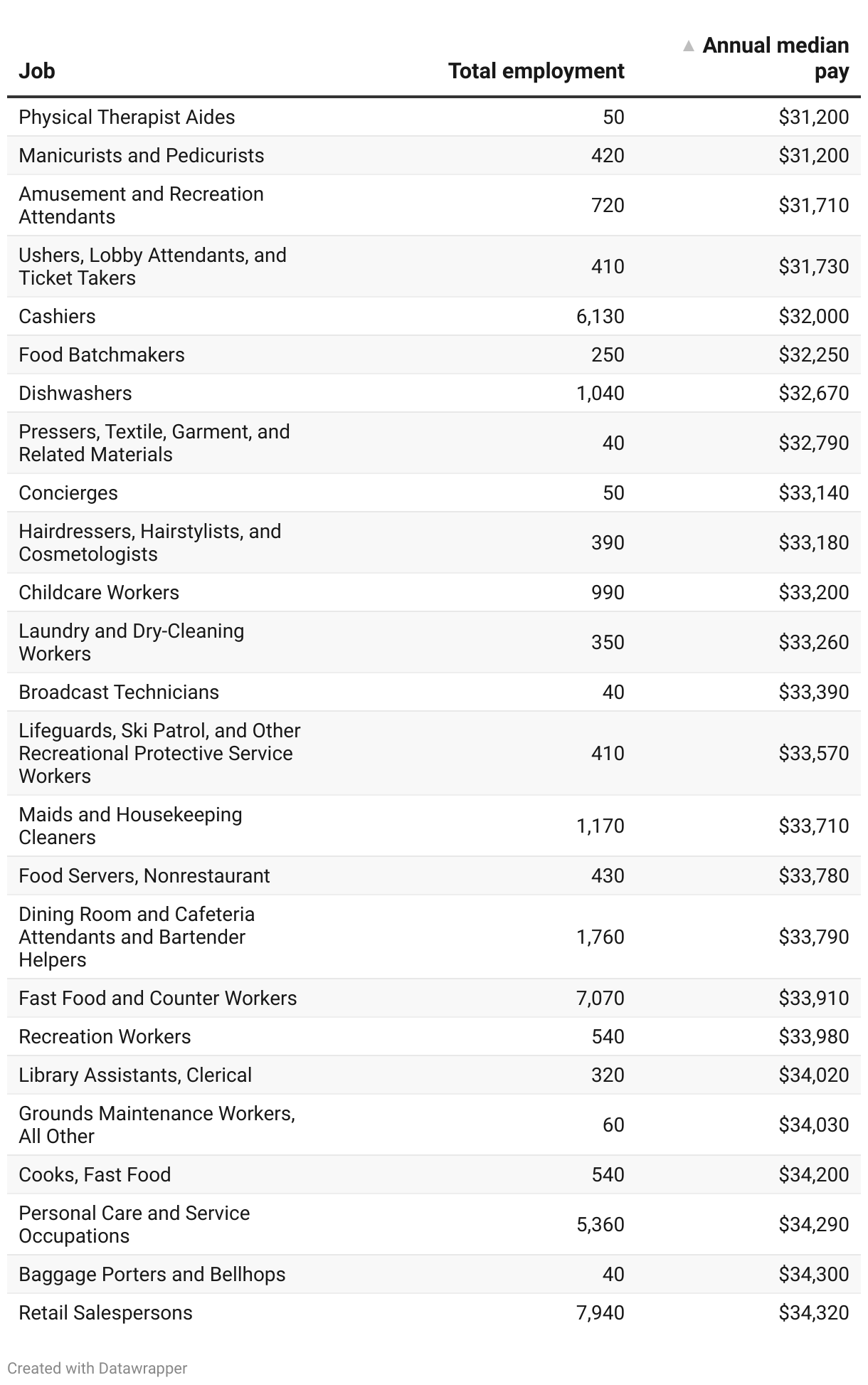Select the Childcare Workers row
The width and height of the screenshot is (868, 1385).
click(434, 592)
